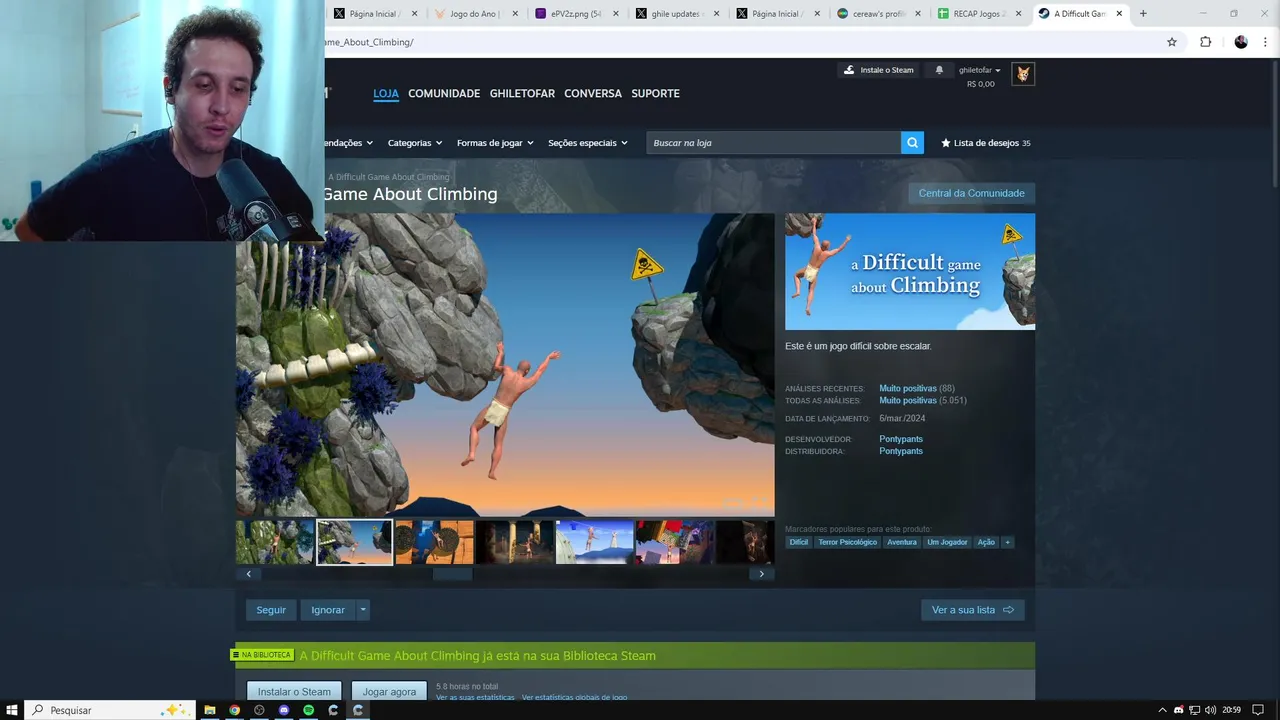Expand the Recomendações menu dropdown
Viewport: 1280px width, 720px height.
[349, 143]
